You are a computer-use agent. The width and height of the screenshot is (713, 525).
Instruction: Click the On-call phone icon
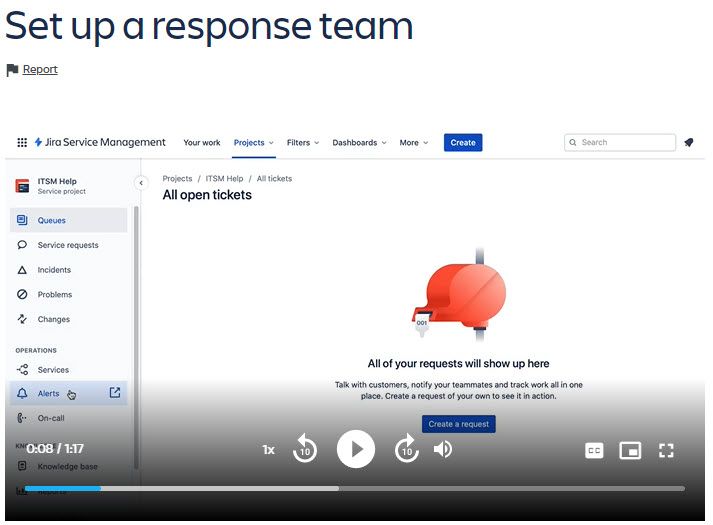21,418
